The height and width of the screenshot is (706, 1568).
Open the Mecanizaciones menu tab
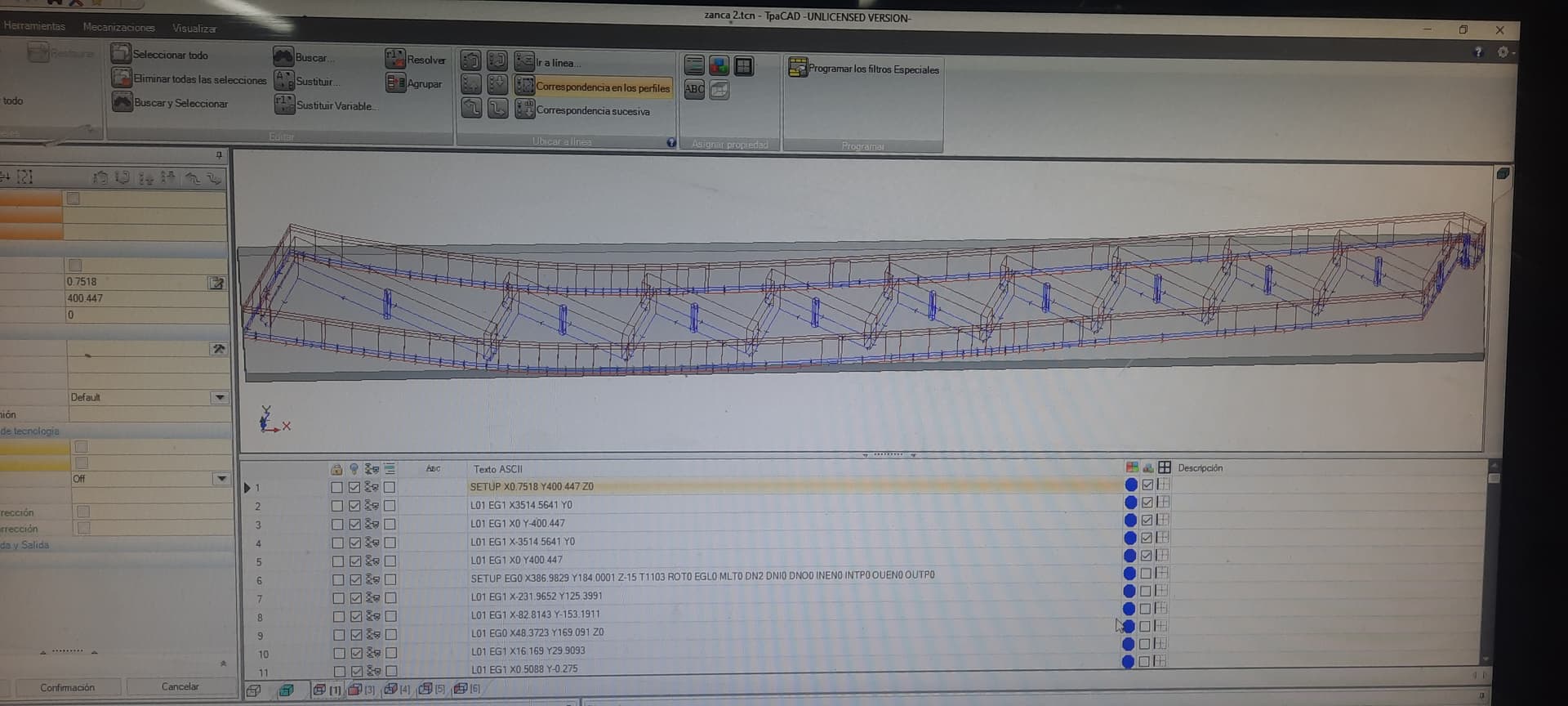118,28
